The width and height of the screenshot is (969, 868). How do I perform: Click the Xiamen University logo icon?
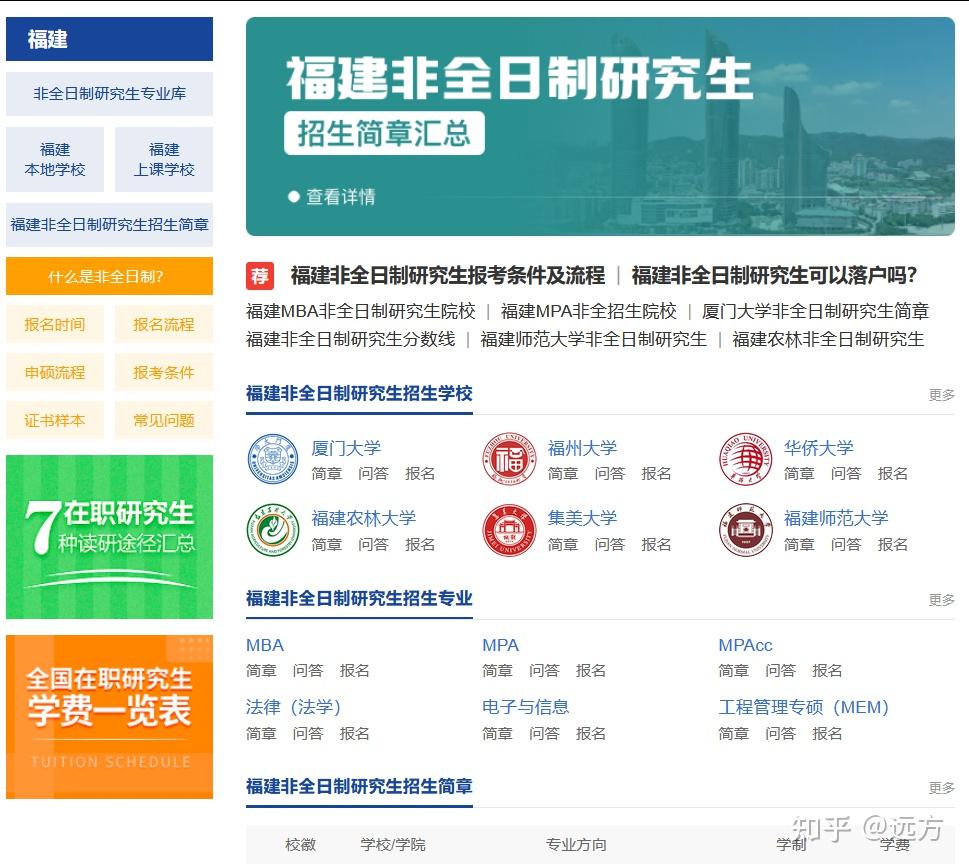[x=273, y=458]
